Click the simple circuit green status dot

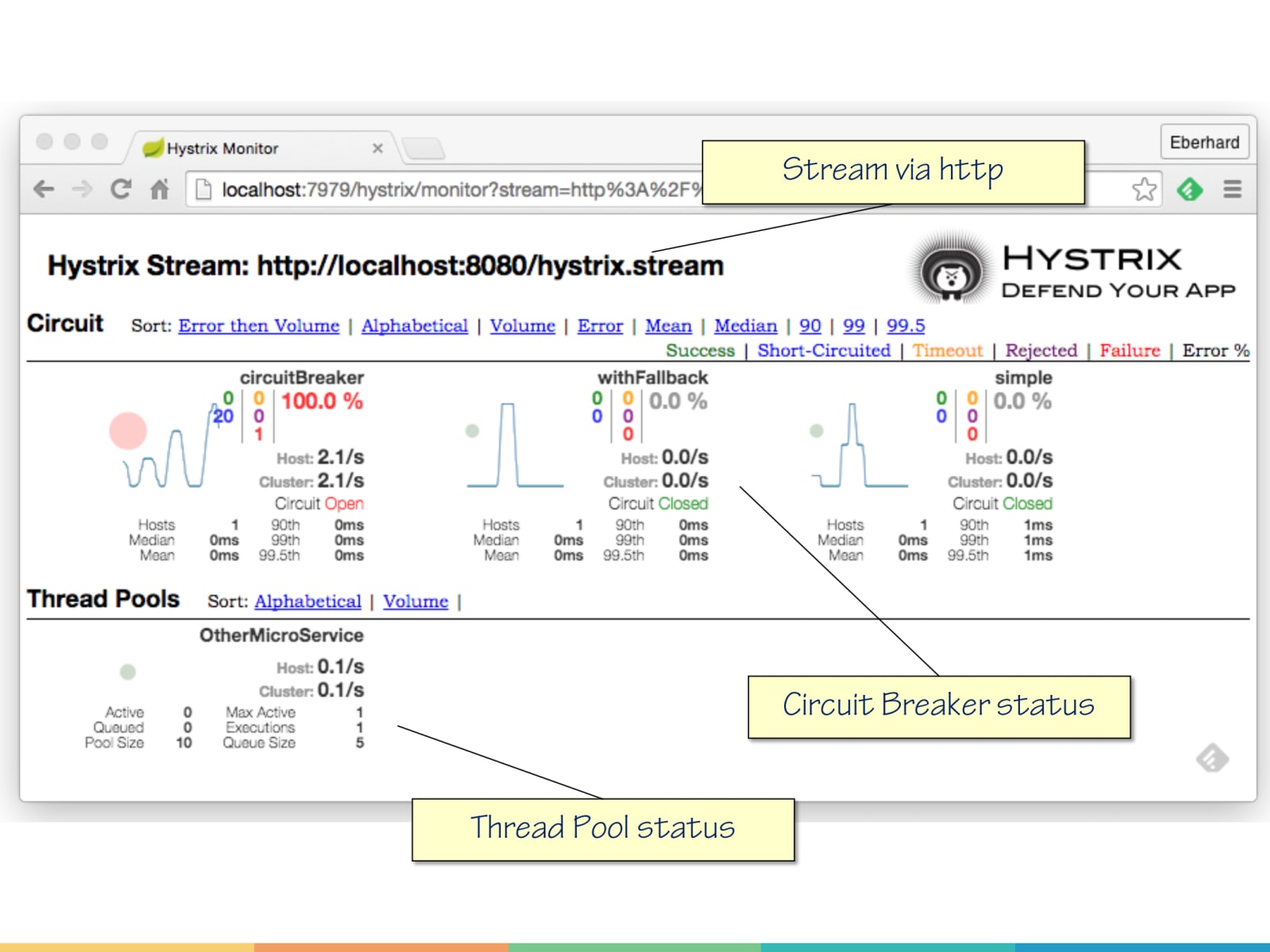(817, 431)
